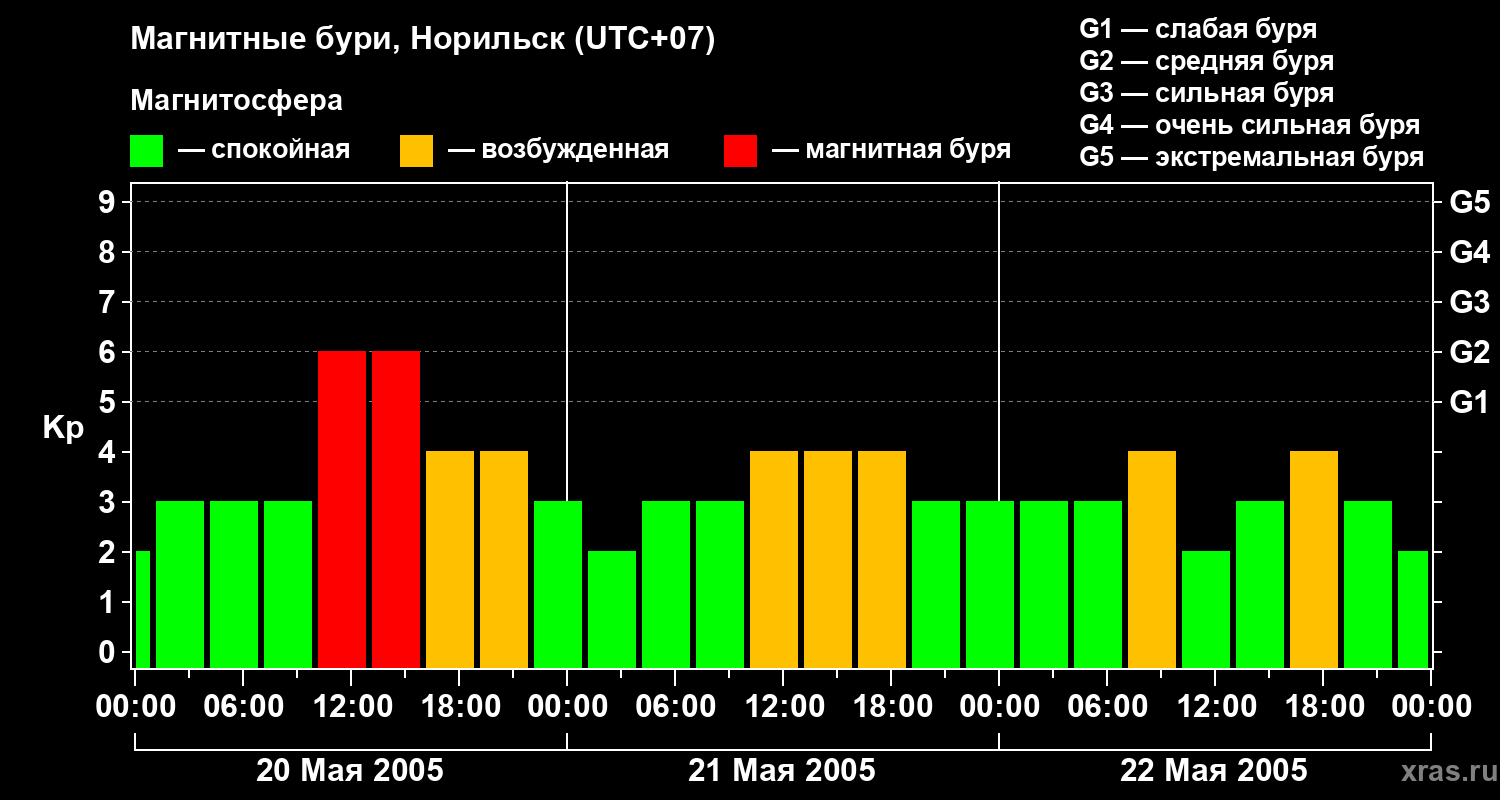Viewport: 1500px width, 800px height.
Task: Select the 'G3 — сильная буря' legend line
Action: click(1207, 93)
